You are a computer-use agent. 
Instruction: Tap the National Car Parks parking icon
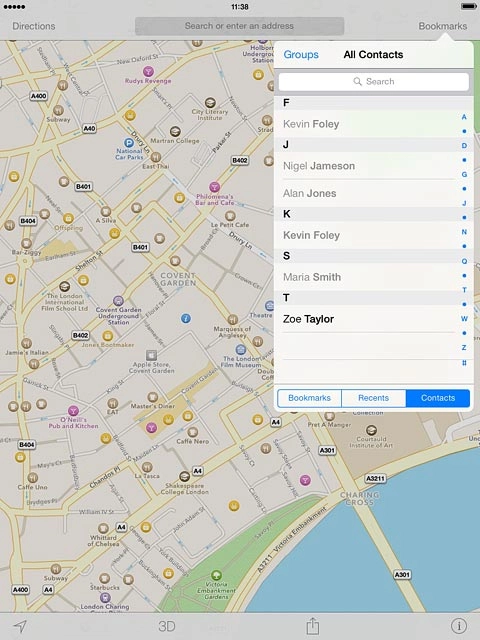[129, 143]
